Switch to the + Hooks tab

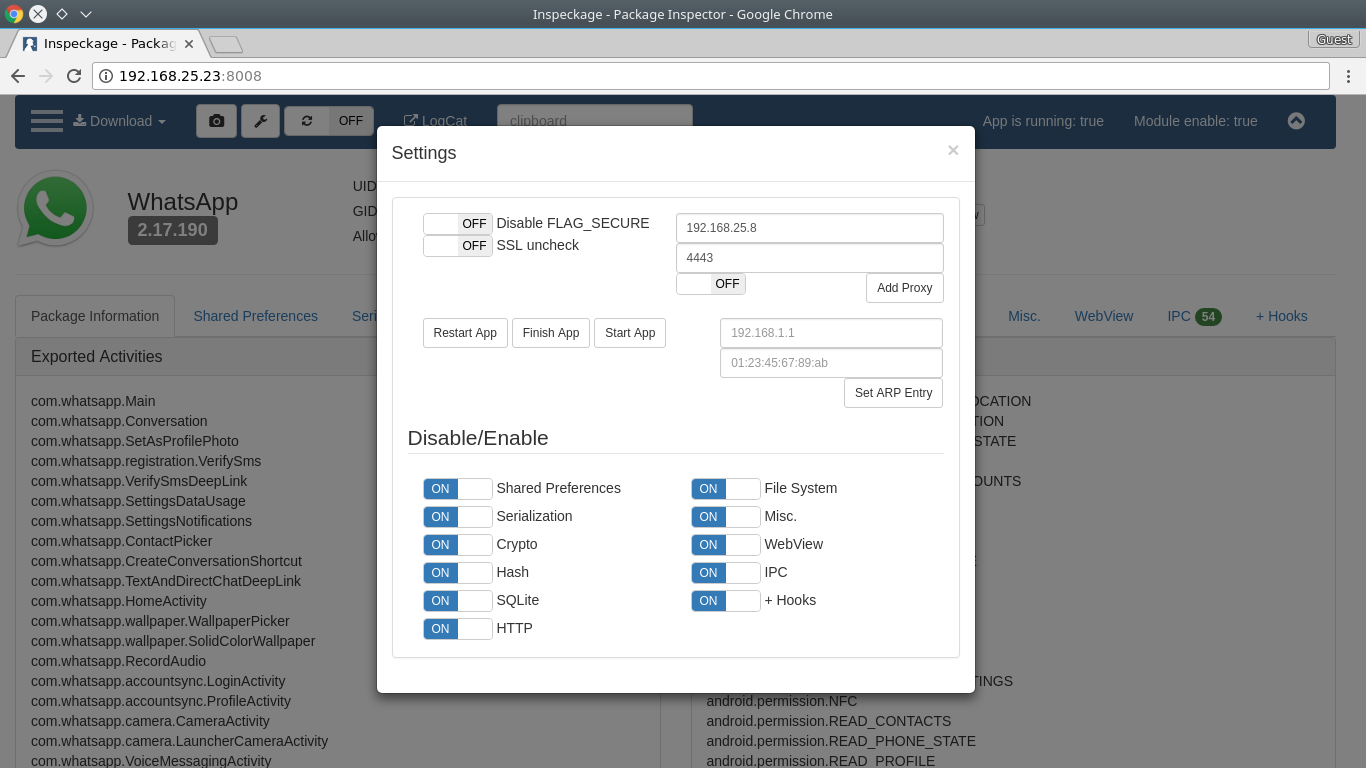coord(1281,316)
